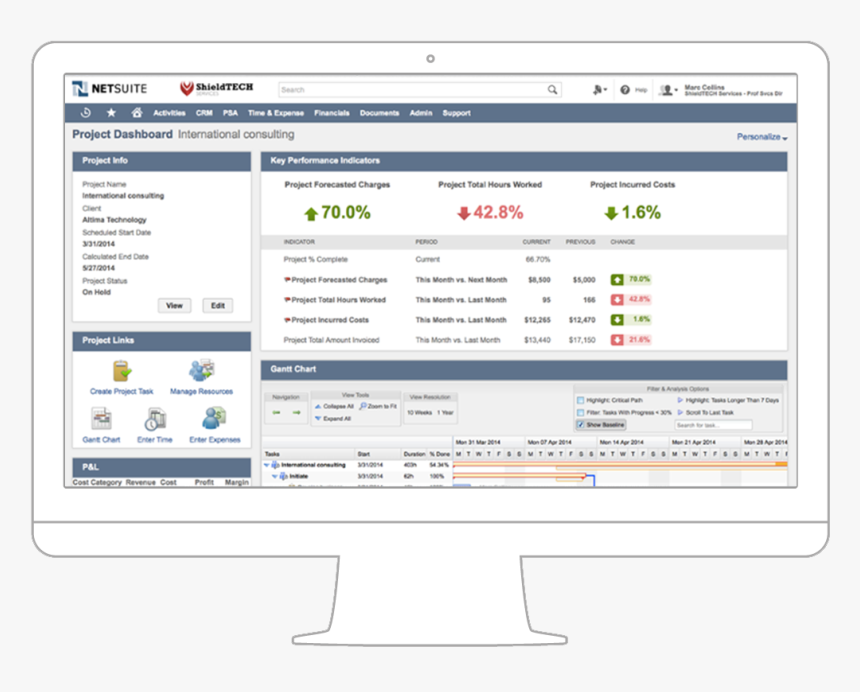Open the PSA menu
Screen dimensions: 860x692
pos(230,113)
